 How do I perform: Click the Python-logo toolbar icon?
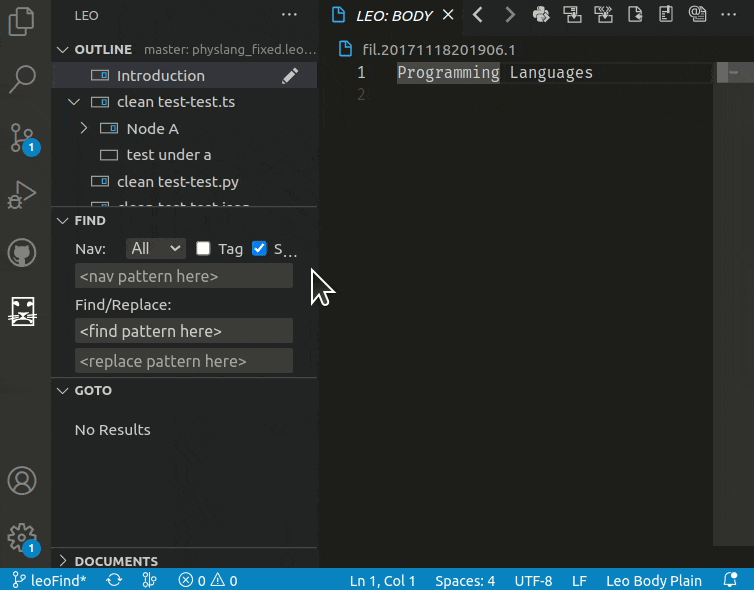pyautogui.click(x=541, y=15)
